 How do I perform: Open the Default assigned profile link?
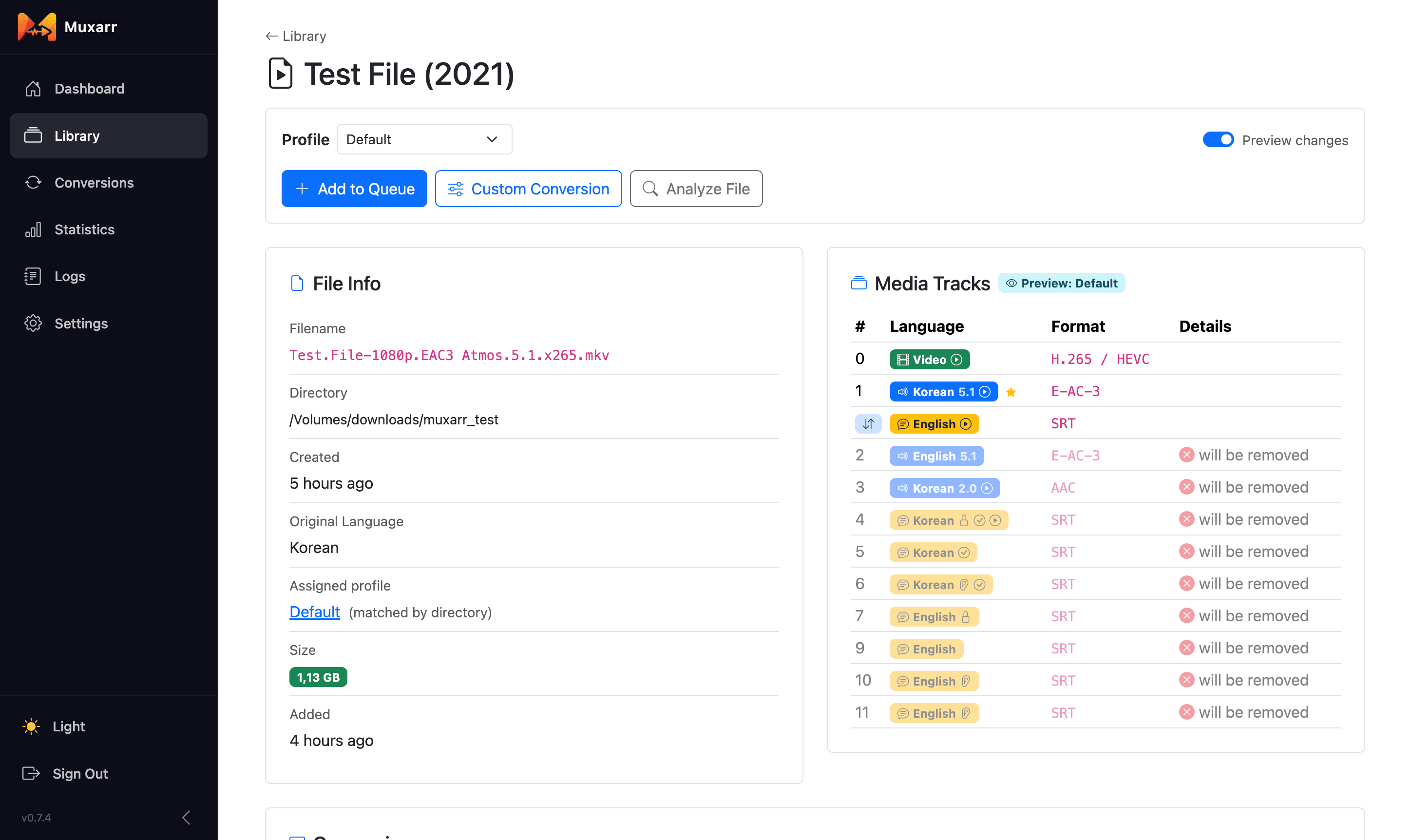[x=315, y=612]
